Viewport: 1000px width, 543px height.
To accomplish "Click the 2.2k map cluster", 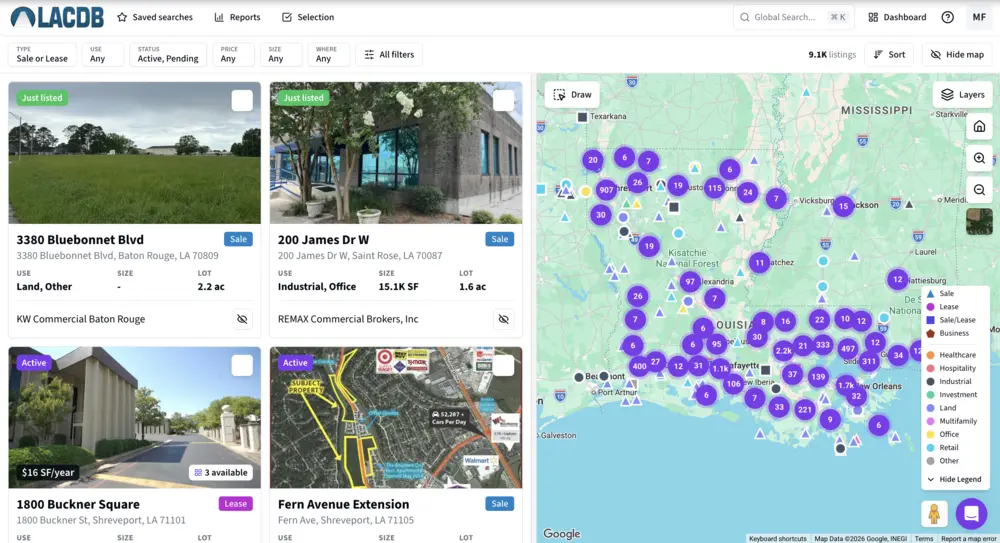I will click(x=783, y=350).
